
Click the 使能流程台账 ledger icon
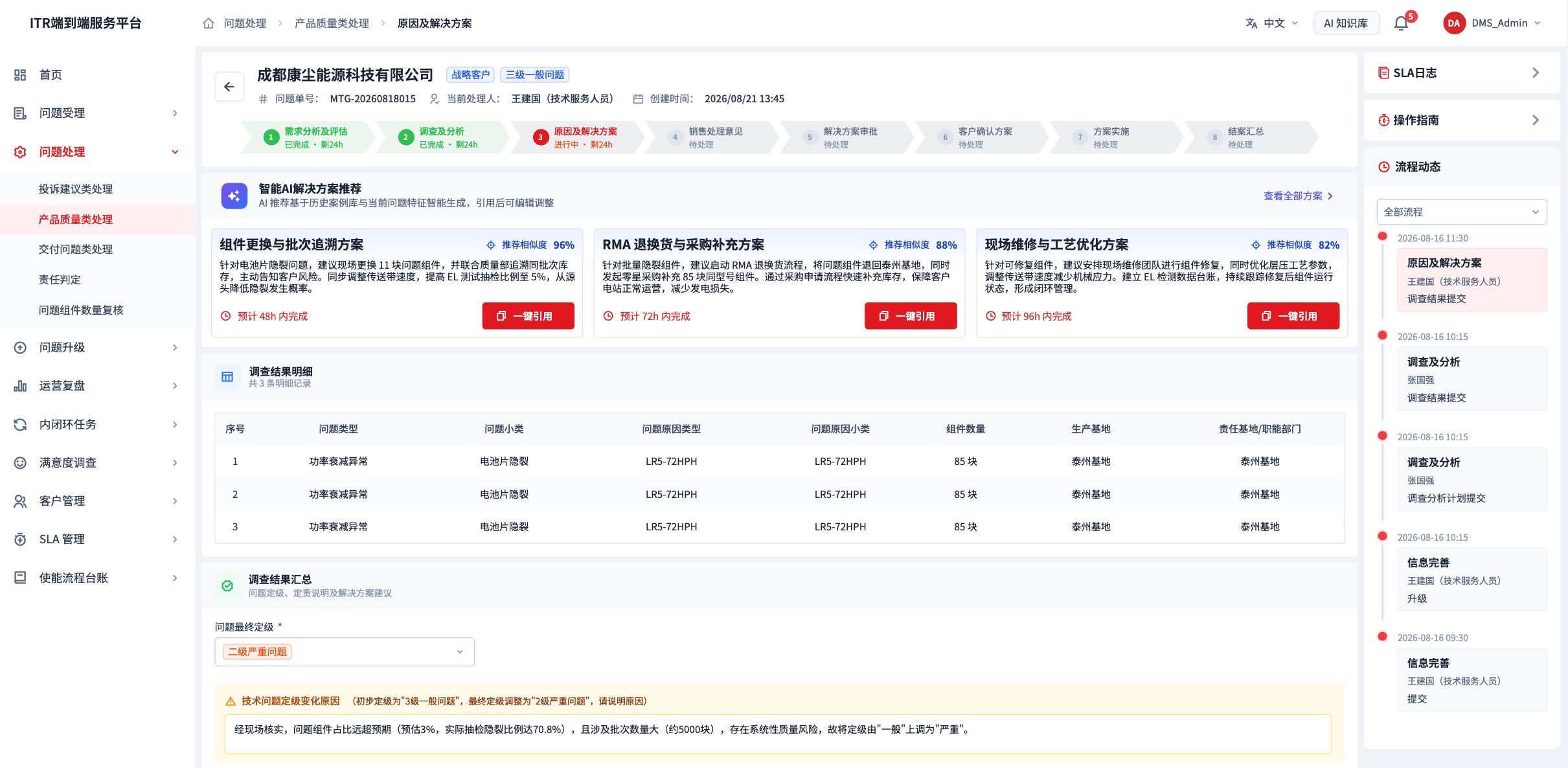(x=20, y=578)
